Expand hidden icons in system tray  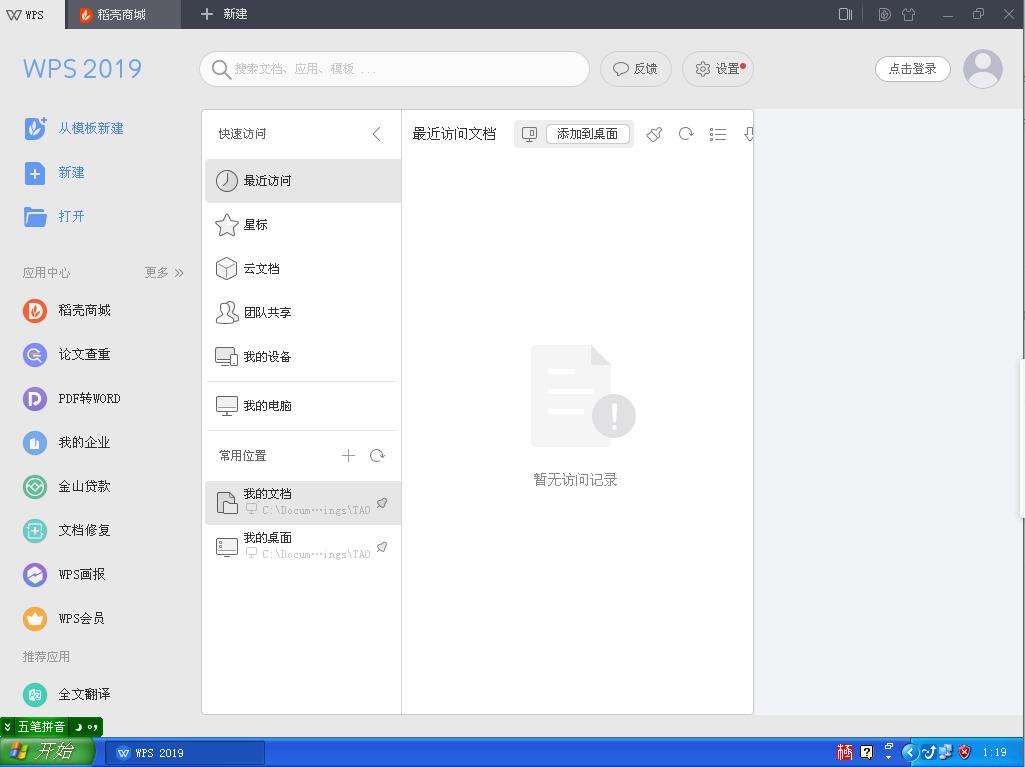pyautogui.click(x=910, y=751)
